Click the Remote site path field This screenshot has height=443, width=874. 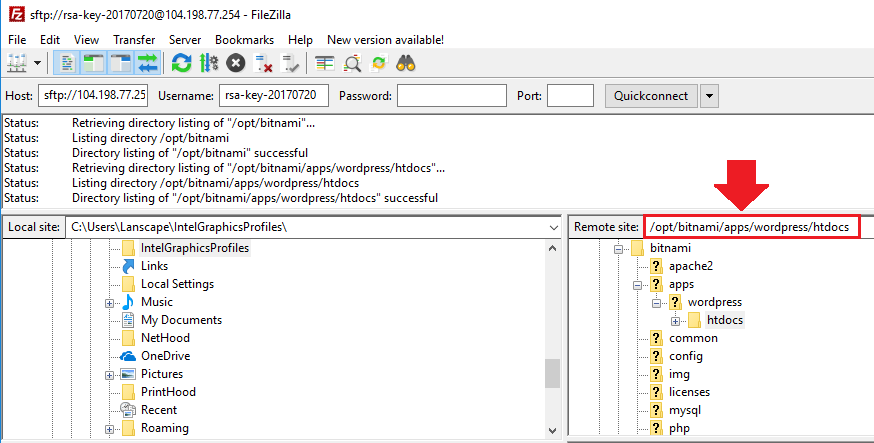point(751,227)
